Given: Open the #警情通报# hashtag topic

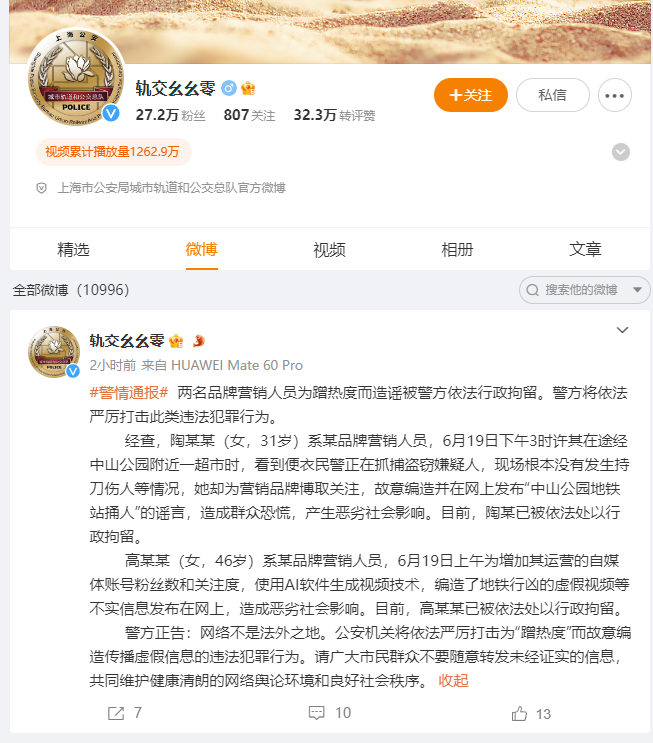Looking at the screenshot, I should point(129,392).
